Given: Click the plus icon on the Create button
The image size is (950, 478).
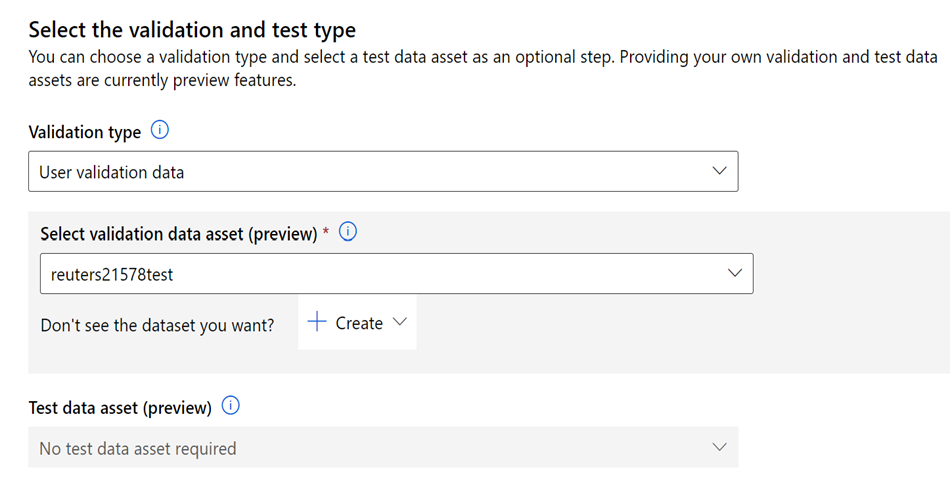Looking at the screenshot, I should click(317, 322).
